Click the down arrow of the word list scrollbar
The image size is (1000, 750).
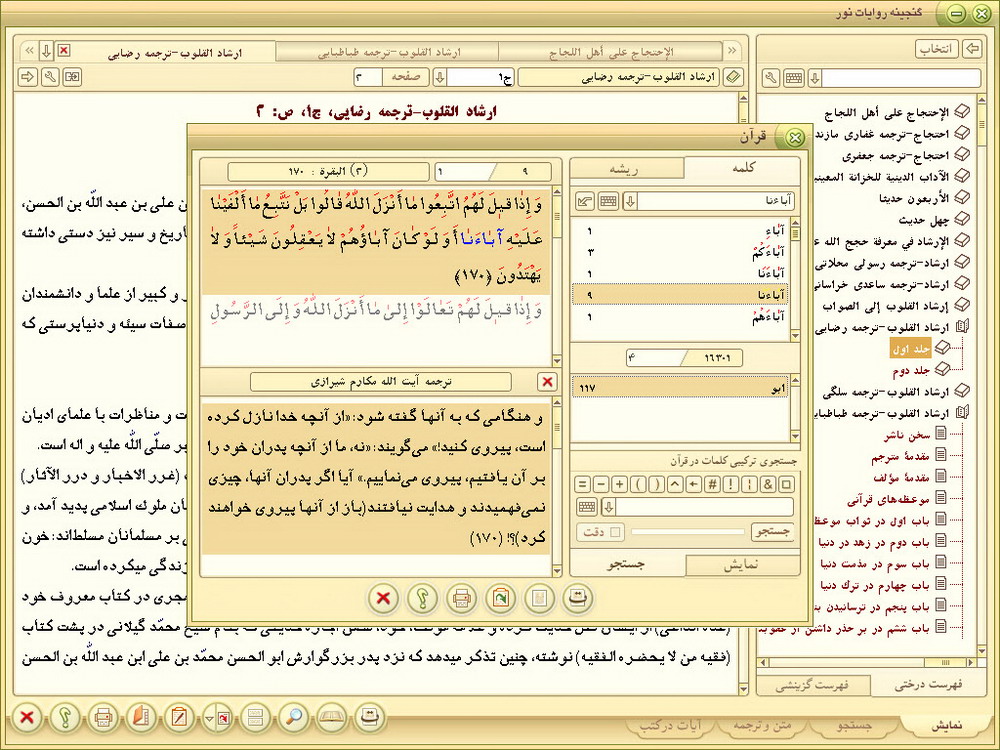795,335
